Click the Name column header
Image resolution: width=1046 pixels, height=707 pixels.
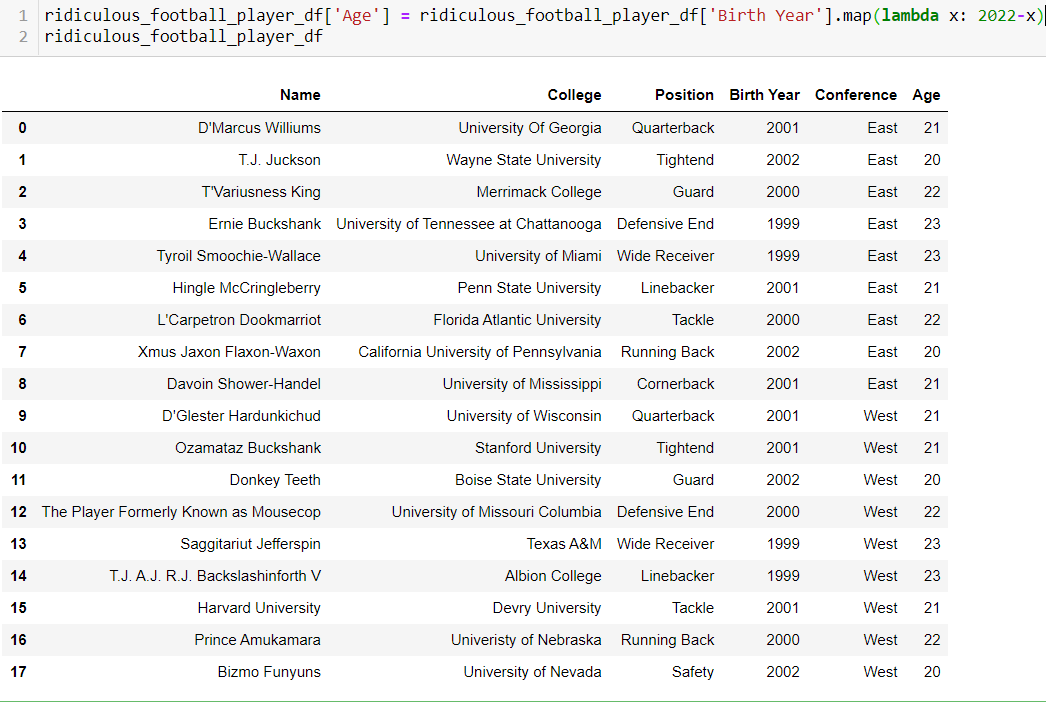[300, 95]
